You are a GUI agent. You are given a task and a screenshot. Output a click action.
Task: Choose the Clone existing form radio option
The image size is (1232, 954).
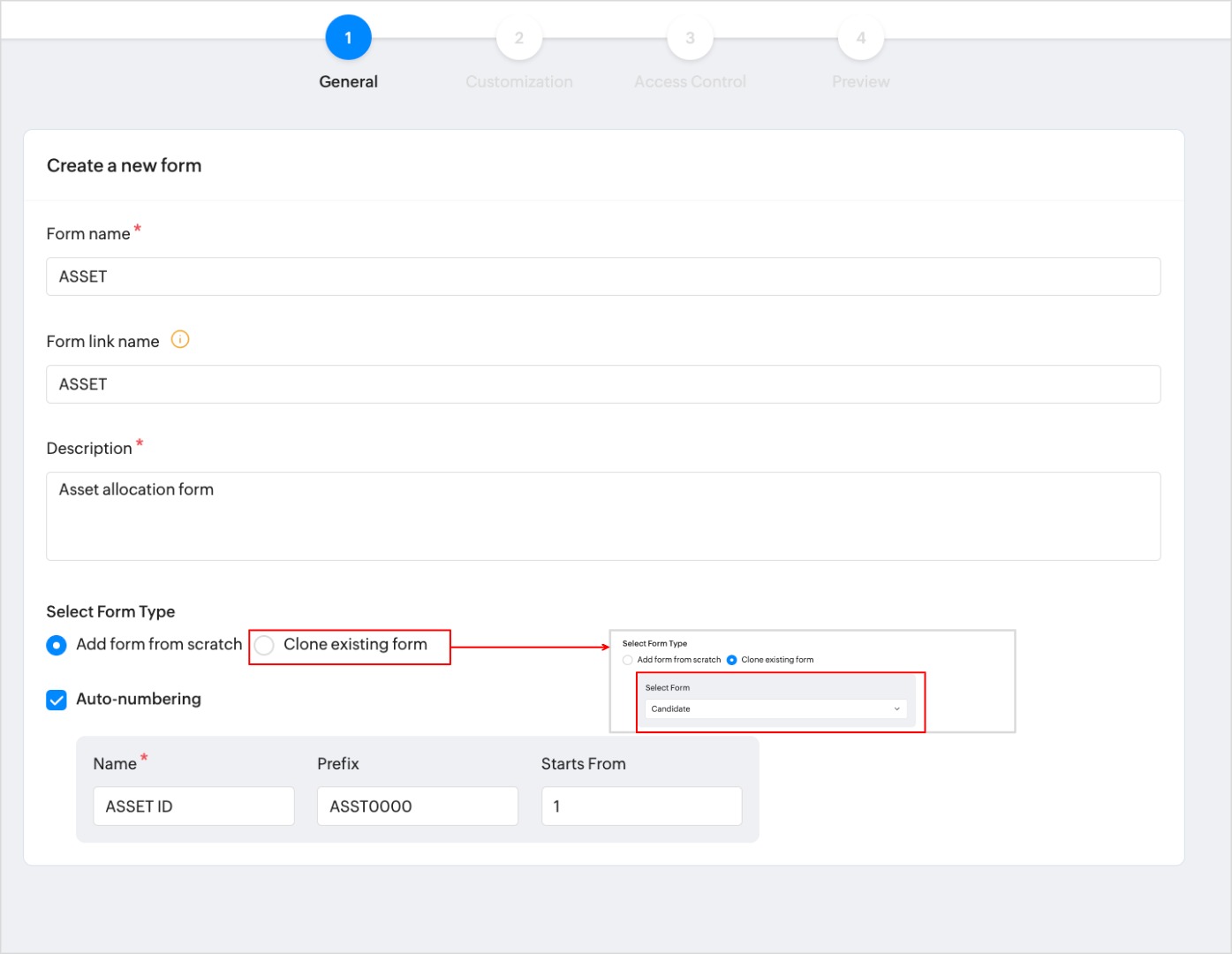[264, 646]
